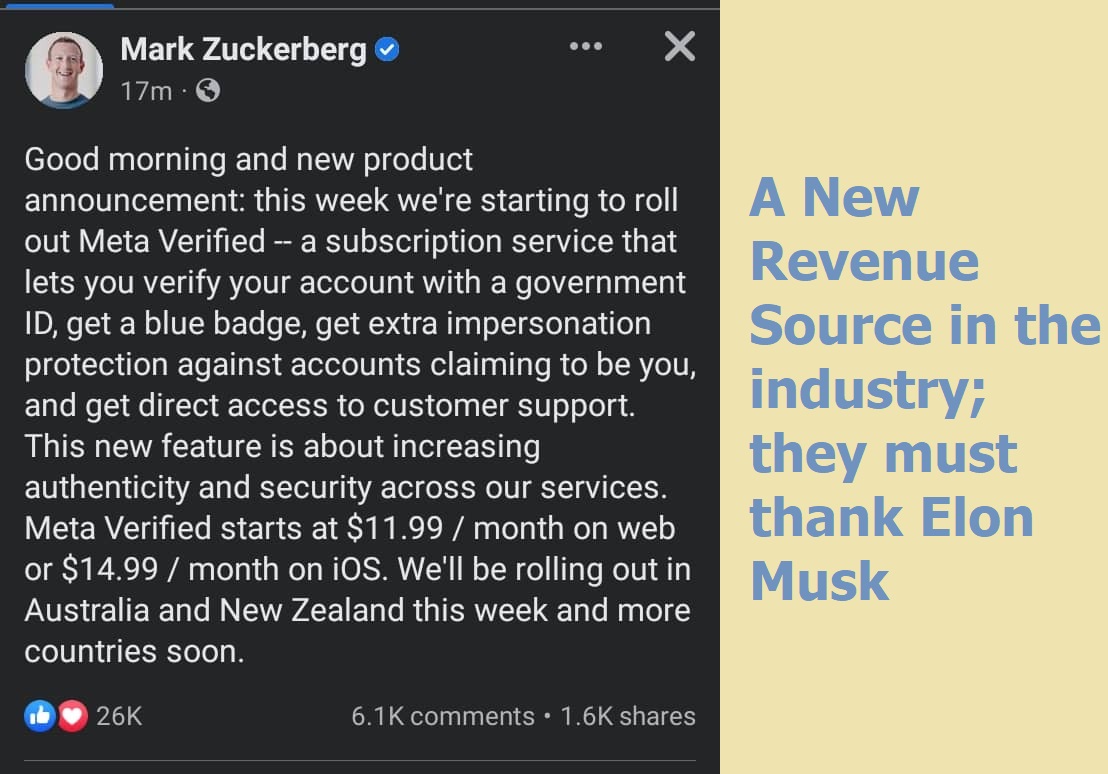The width and height of the screenshot is (1108, 774).
Task: Open the Mark Zuckerberg name link
Action: pyautogui.click(x=243, y=49)
